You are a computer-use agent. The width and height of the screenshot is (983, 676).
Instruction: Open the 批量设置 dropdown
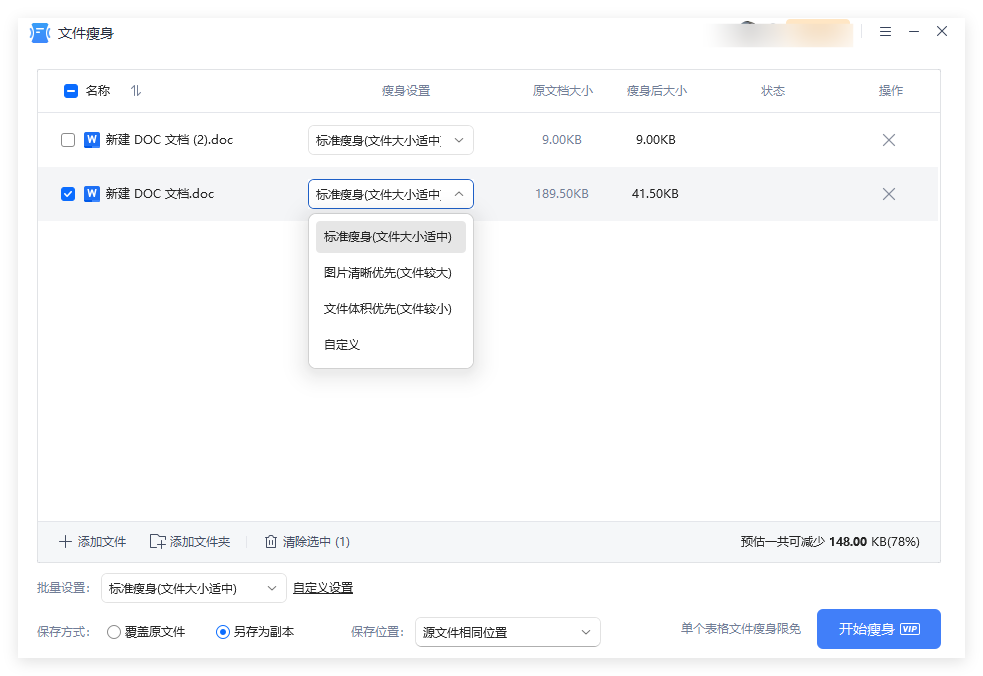tap(193, 588)
